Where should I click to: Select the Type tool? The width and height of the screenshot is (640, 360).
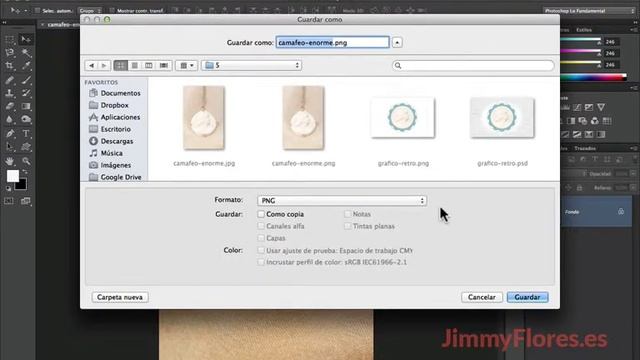coord(26,133)
